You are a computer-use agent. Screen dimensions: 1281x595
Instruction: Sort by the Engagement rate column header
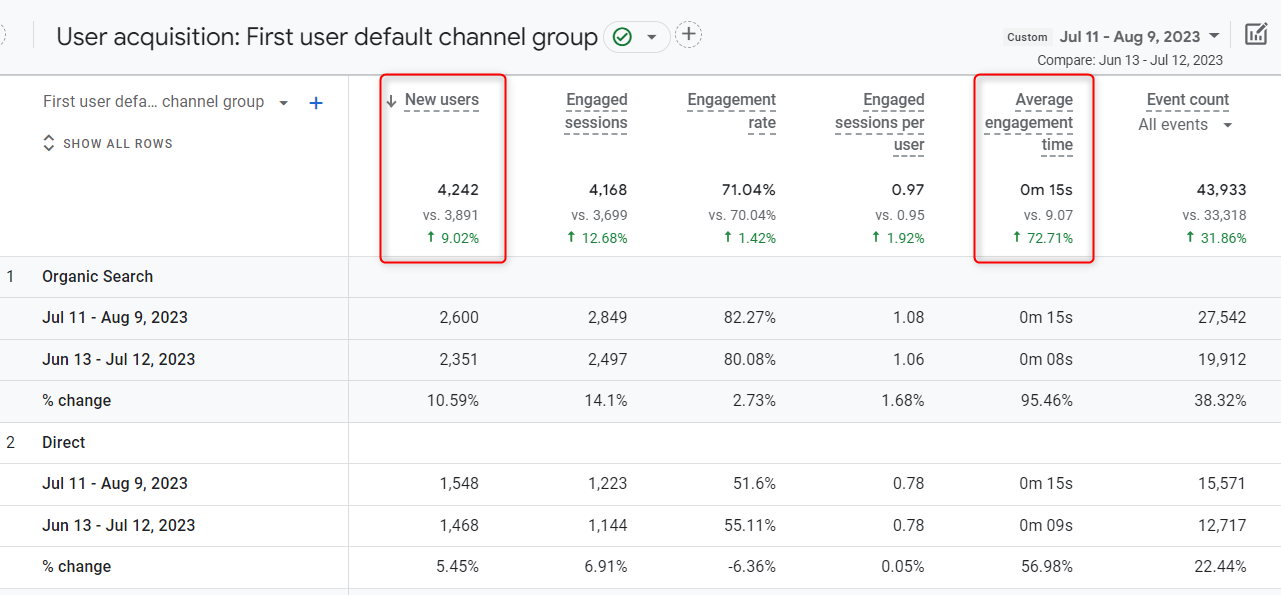[x=732, y=112]
